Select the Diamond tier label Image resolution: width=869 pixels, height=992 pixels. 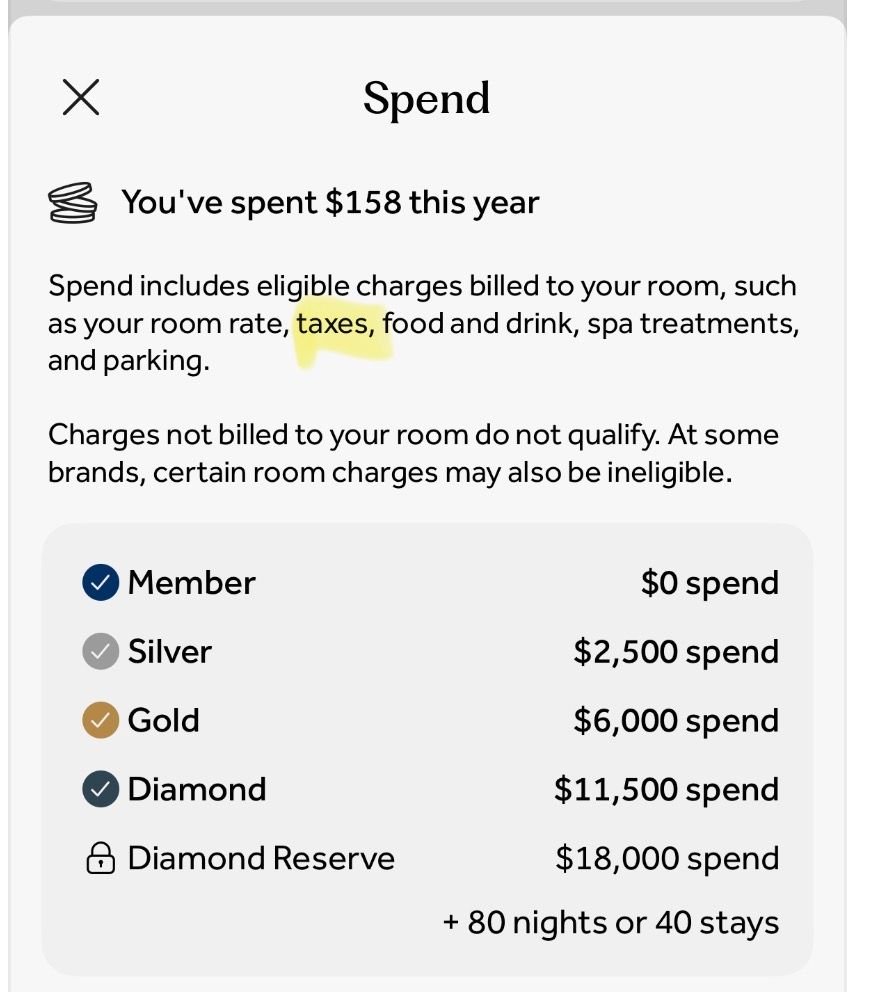point(196,789)
